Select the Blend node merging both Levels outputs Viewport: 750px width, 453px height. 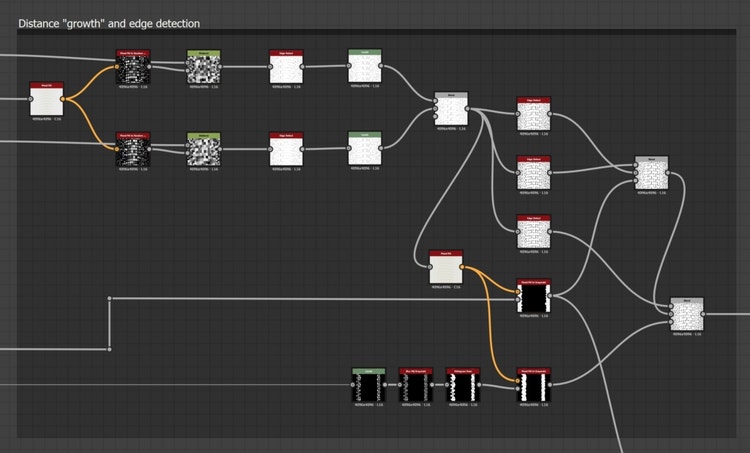[451, 109]
